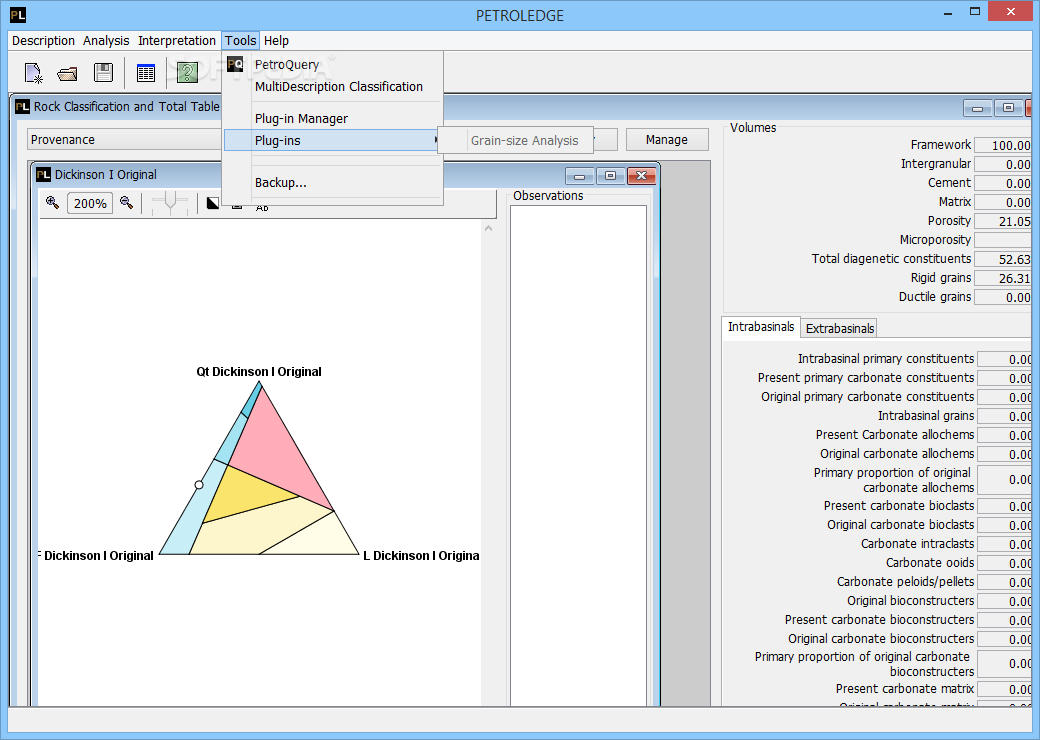
Task: Choose PetroQuery from the Tools menu
Action: click(333, 64)
